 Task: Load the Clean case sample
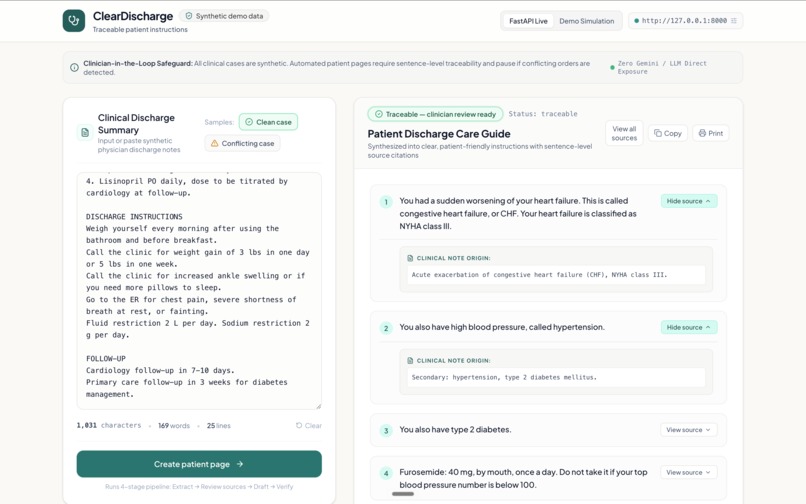tap(268, 122)
